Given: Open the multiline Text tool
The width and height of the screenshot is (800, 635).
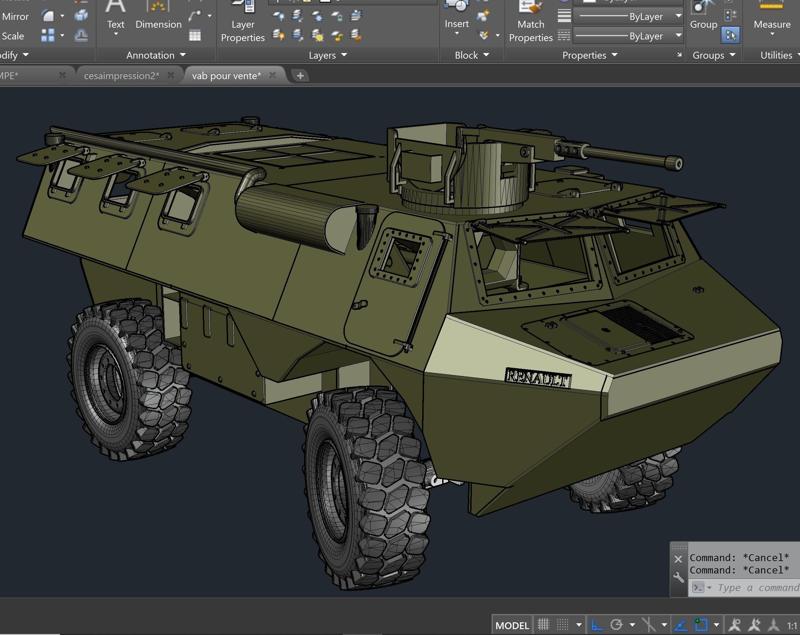Looking at the screenshot, I should click(114, 24).
